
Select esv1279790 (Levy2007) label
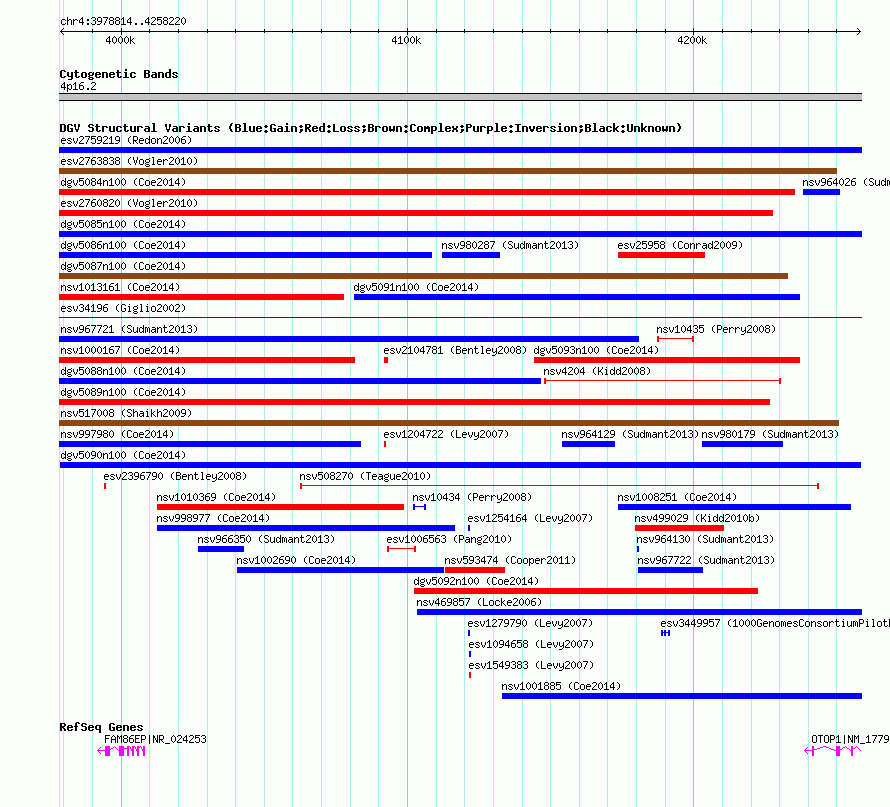point(530,623)
